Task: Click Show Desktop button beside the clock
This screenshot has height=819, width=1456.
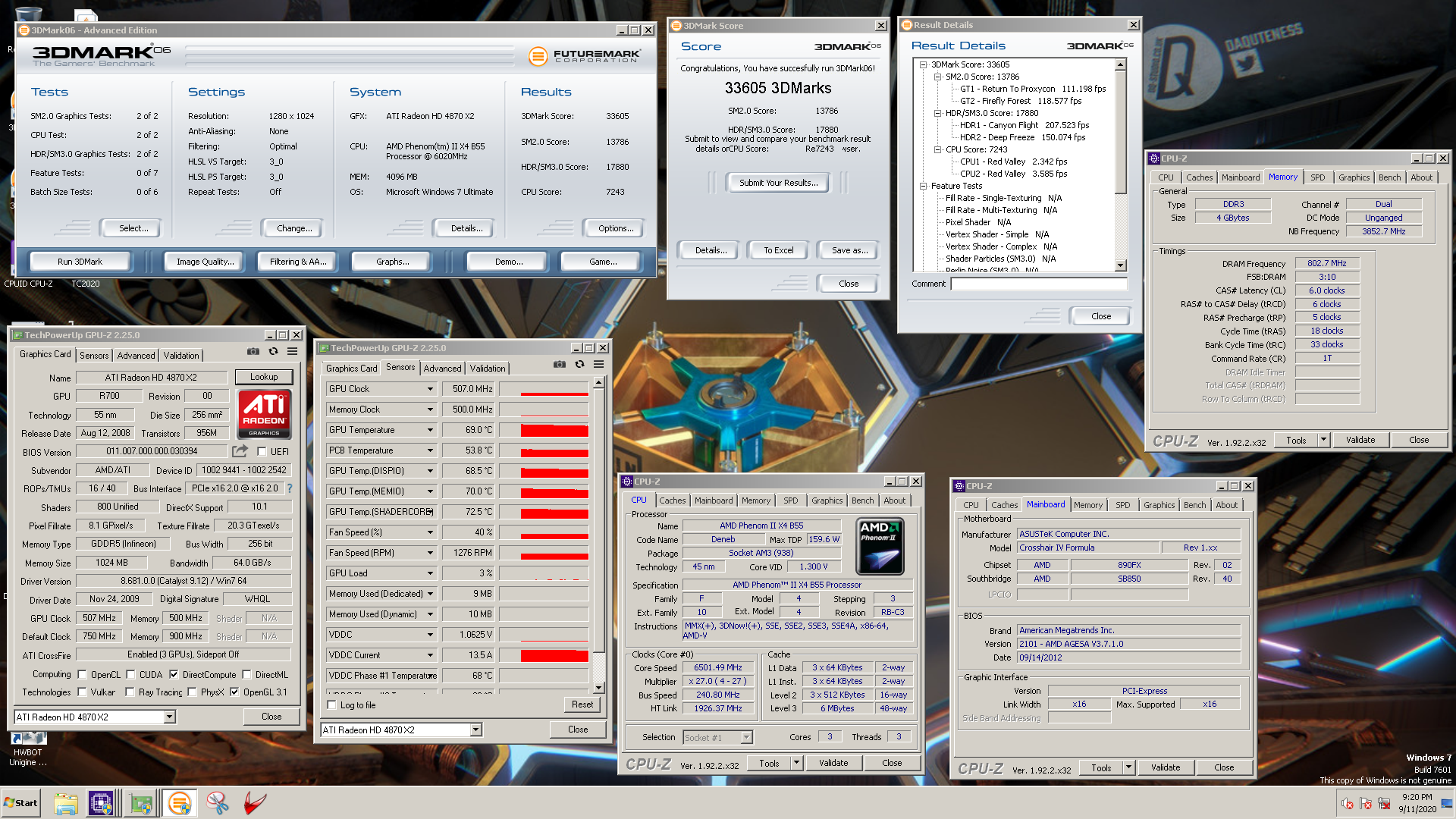Action: pos(1448,803)
